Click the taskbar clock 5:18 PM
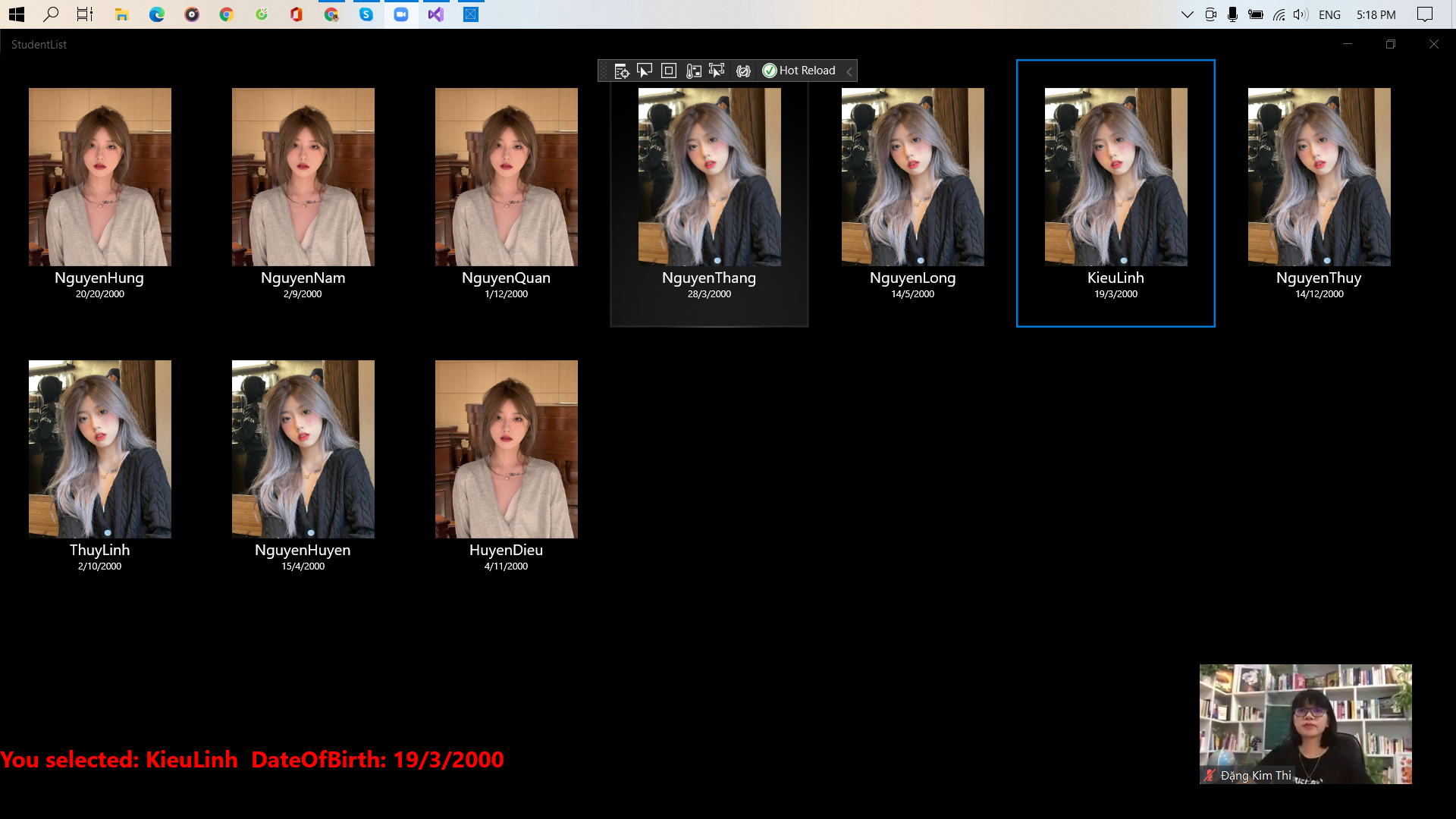Image resolution: width=1456 pixels, height=819 pixels. [1376, 14]
